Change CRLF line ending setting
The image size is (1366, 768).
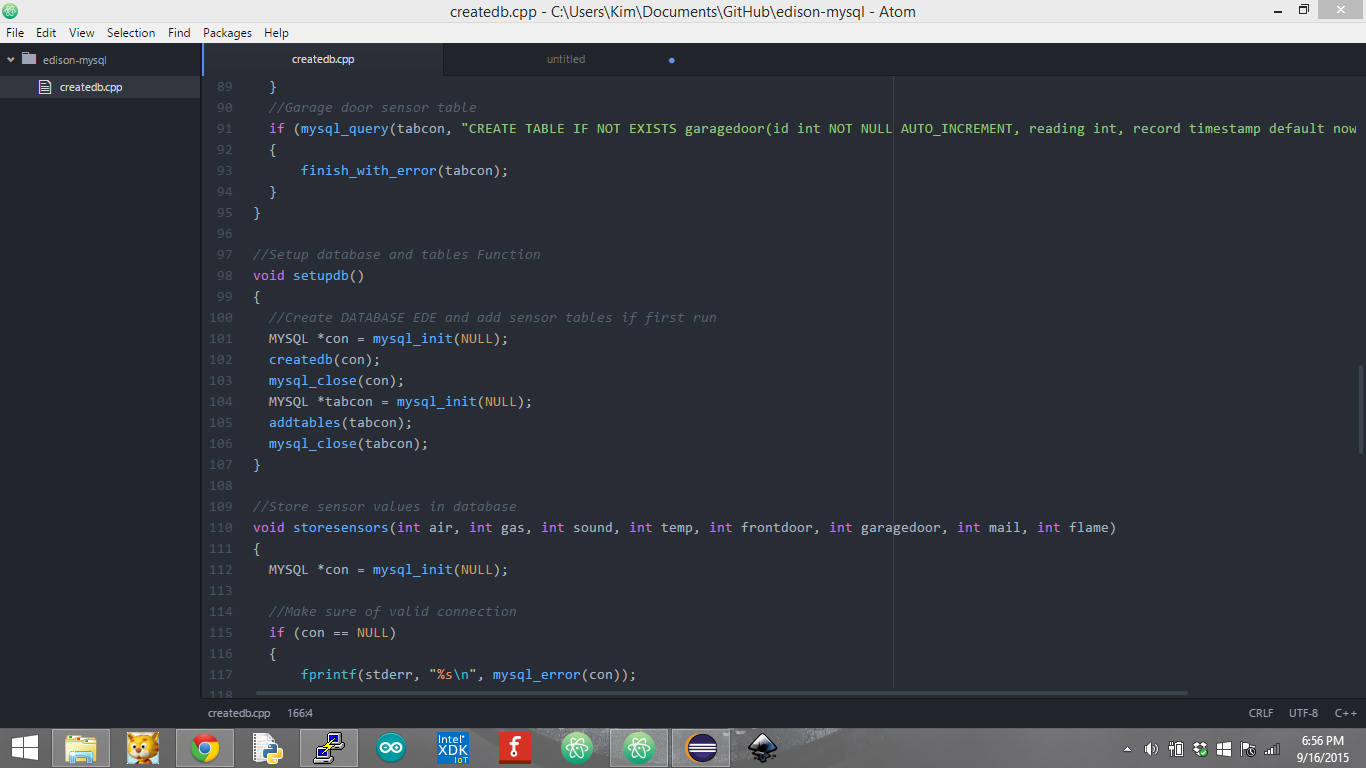click(x=1261, y=713)
